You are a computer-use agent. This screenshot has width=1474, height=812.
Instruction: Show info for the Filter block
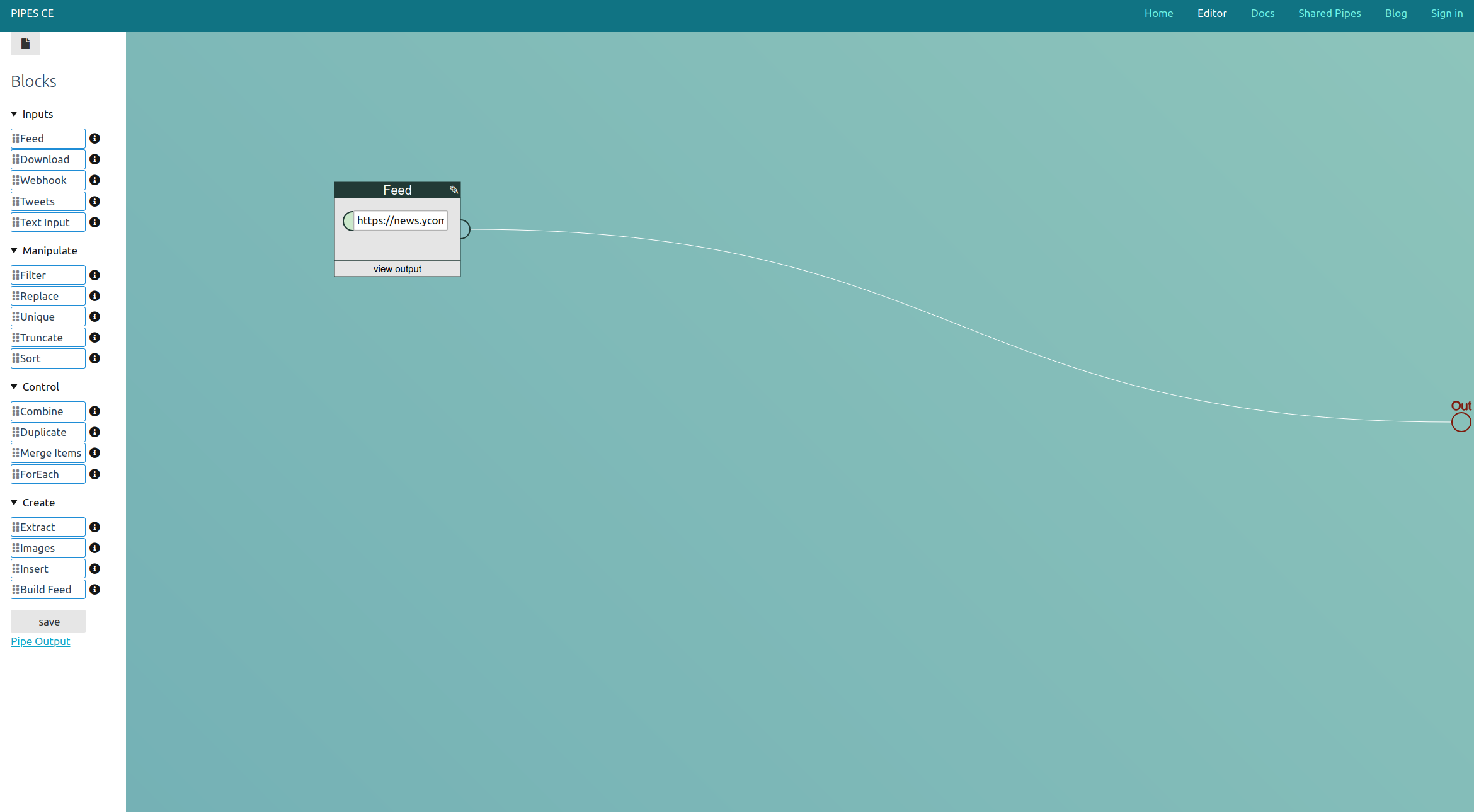[x=94, y=275]
